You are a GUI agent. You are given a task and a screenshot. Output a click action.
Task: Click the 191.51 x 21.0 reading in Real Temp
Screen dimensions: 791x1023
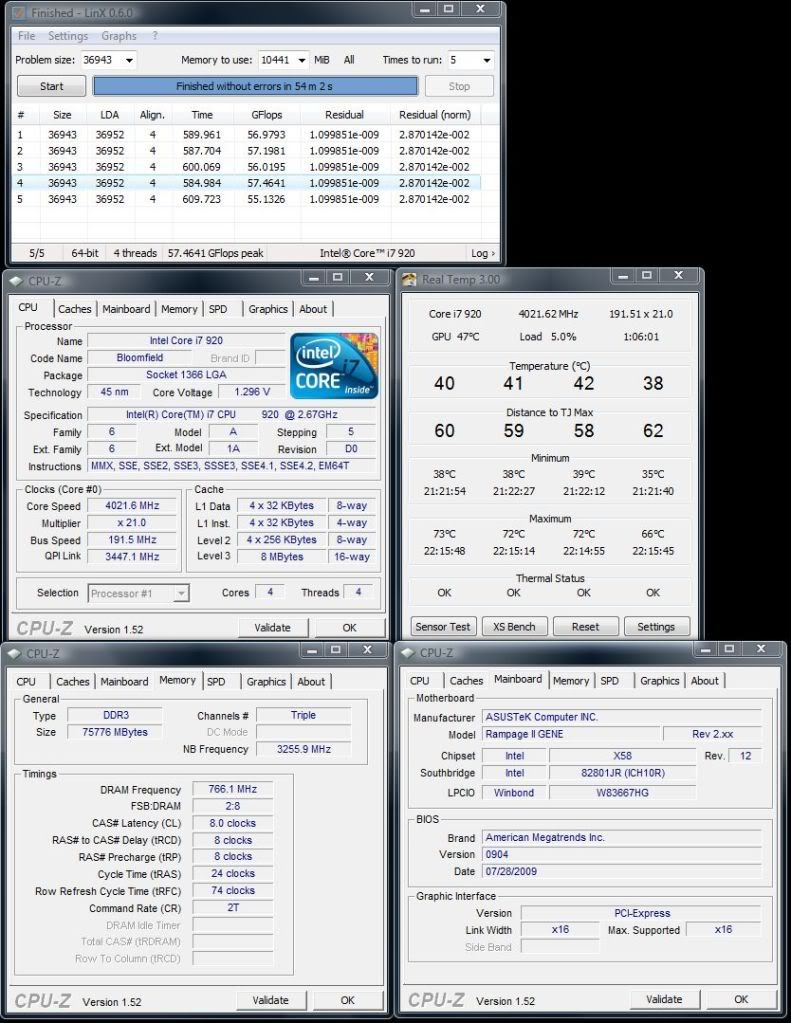(x=641, y=314)
